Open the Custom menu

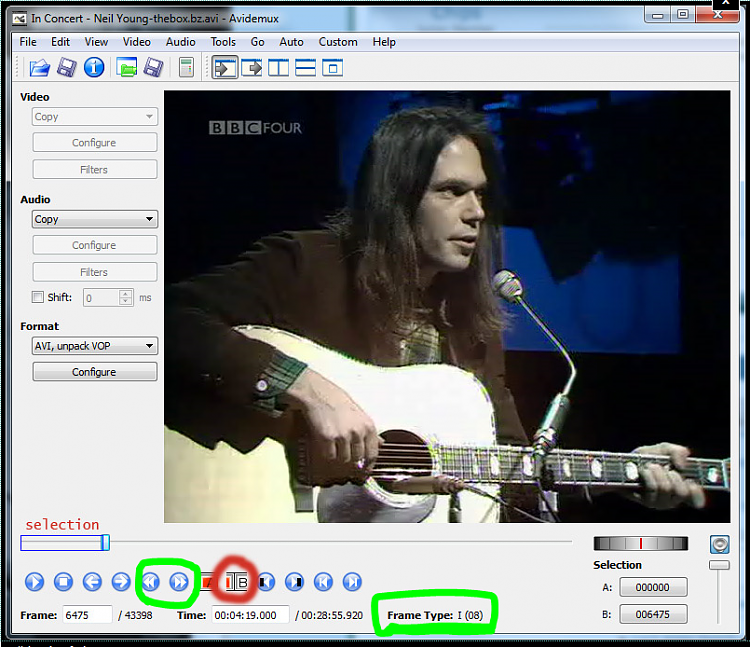tap(338, 42)
